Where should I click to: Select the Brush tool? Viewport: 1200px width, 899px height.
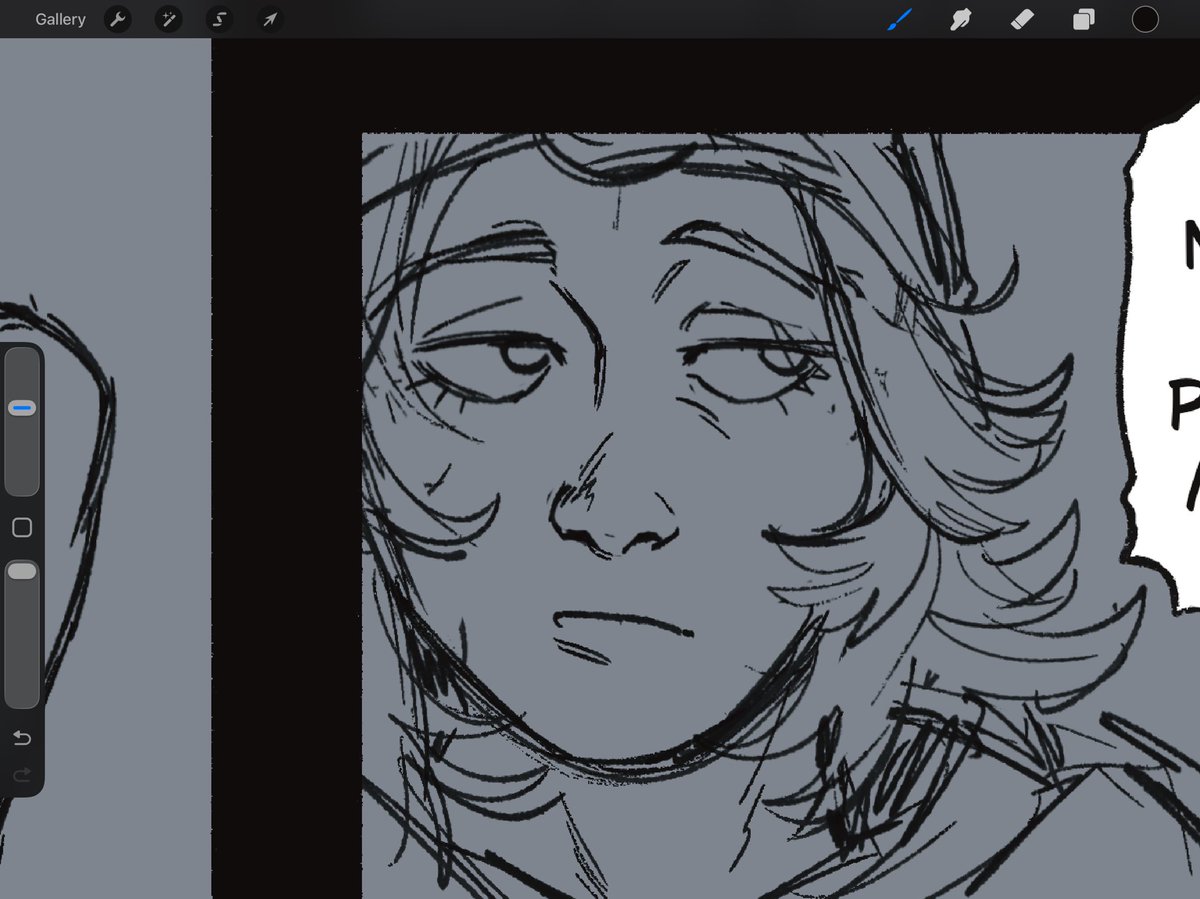pos(899,19)
